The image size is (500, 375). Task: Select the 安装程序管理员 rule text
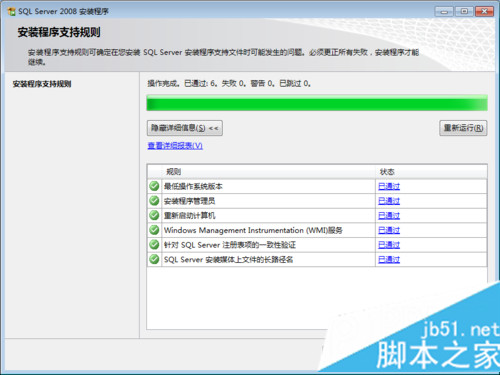pyautogui.click(x=189, y=201)
